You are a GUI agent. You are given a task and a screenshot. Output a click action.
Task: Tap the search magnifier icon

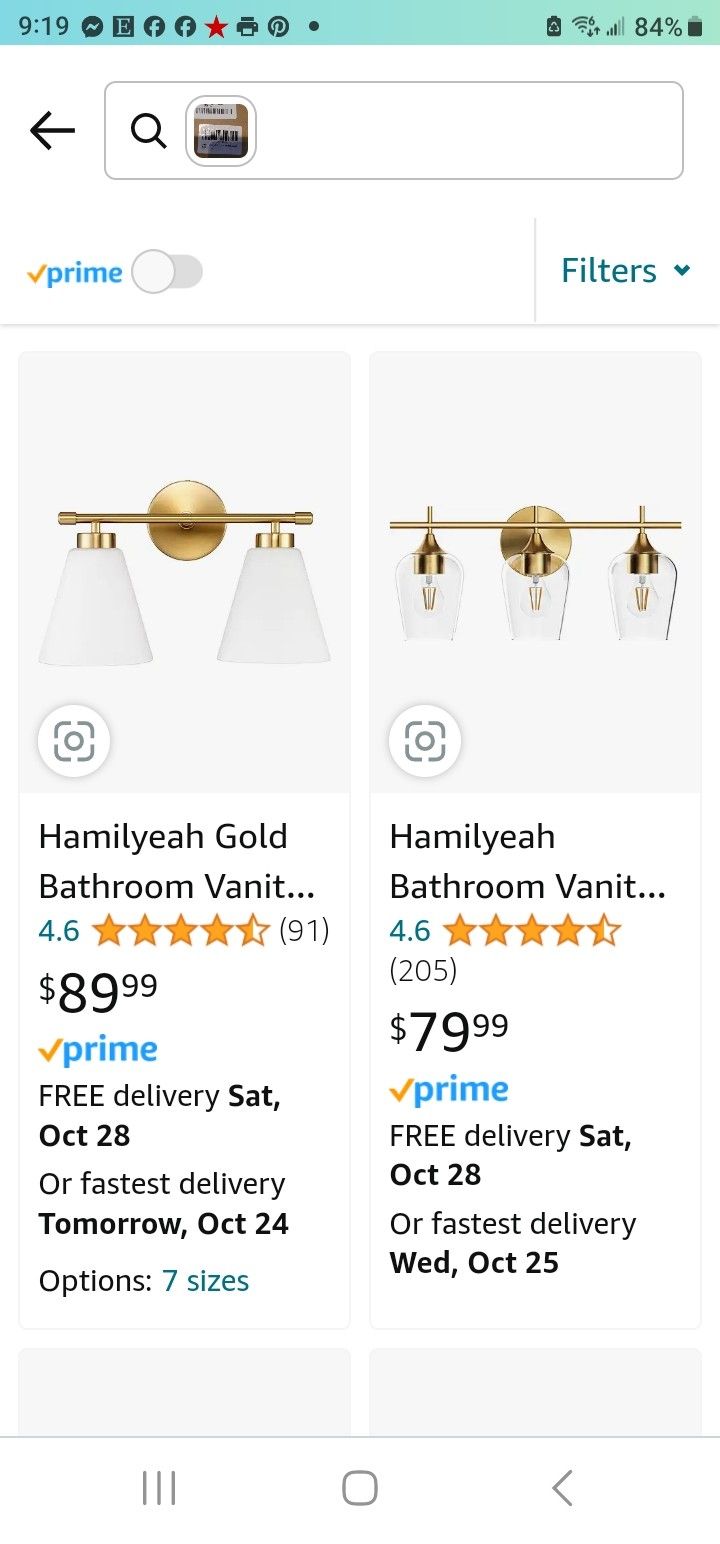tap(148, 130)
